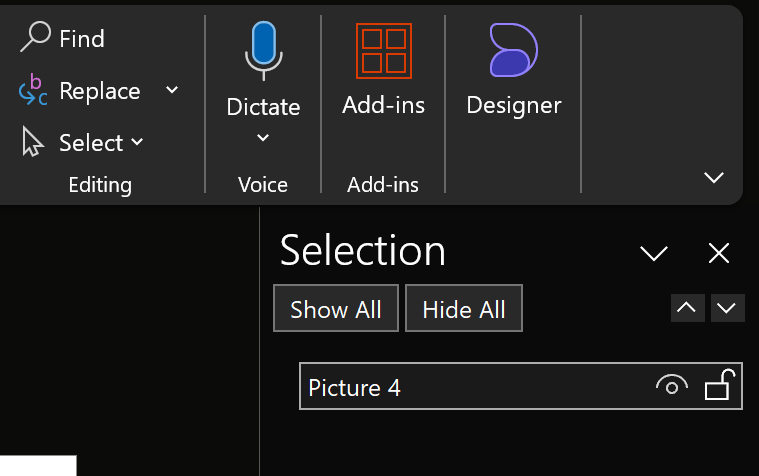Viewport: 759px width, 476px height.
Task: Collapse the ribbon with corner chevron
Action: coord(714,177)
